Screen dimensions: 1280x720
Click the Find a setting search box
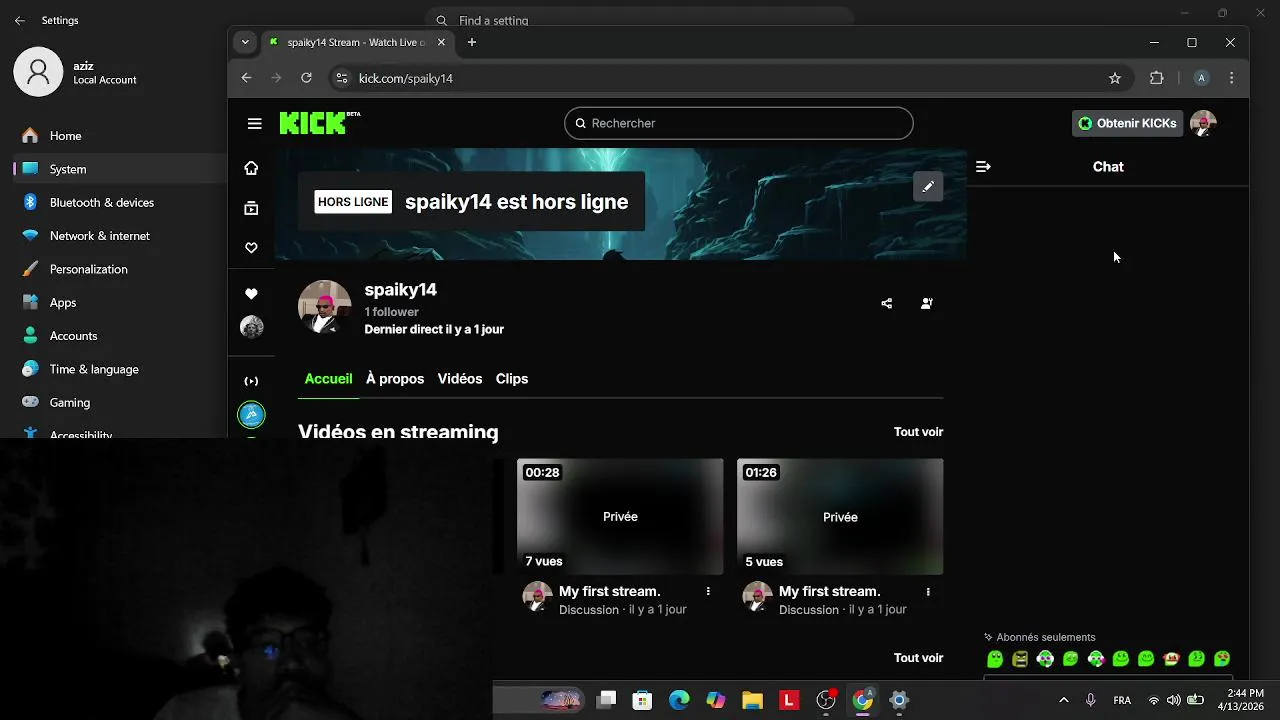click(640, 20)
